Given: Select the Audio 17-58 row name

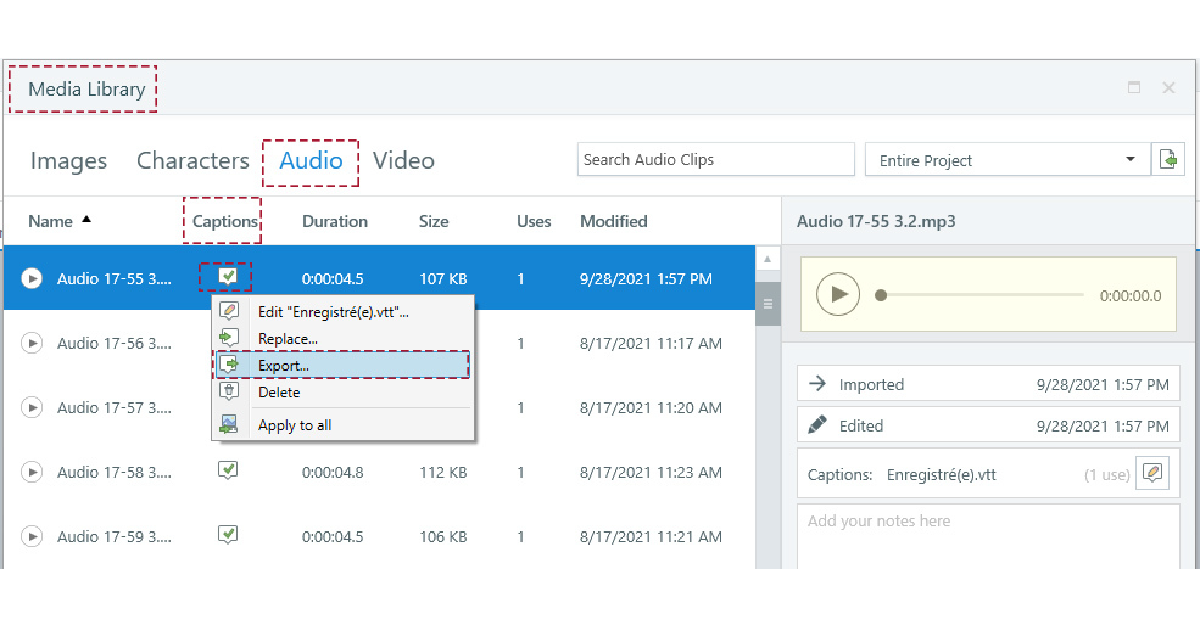Looking at the screenshot, I should coord(114,472).
